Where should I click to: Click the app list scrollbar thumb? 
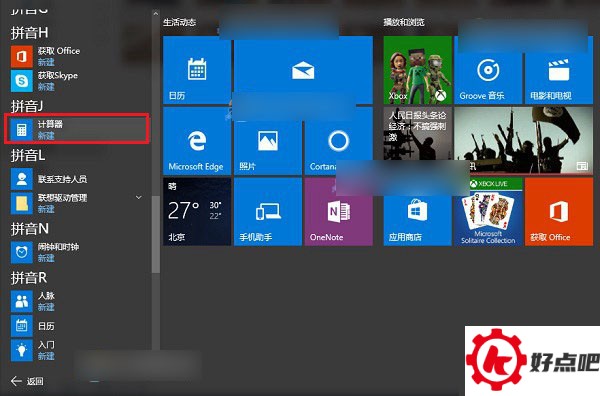pyautogui.click(x=155, y=234)
